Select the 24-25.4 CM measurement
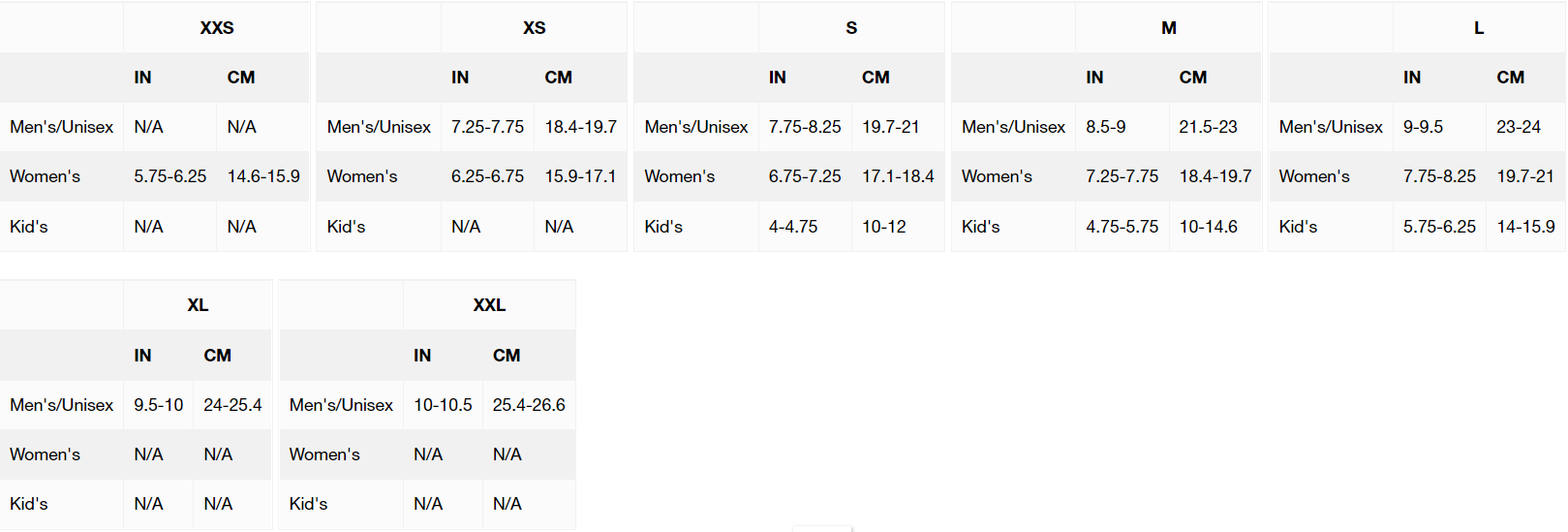The height and width of the screenshot is (532, 1568). [232, 405]
